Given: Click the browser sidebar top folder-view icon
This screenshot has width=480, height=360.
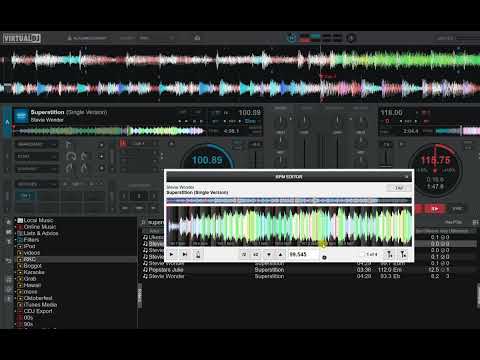Looking at the screenshot, I should tap(9, 222).
